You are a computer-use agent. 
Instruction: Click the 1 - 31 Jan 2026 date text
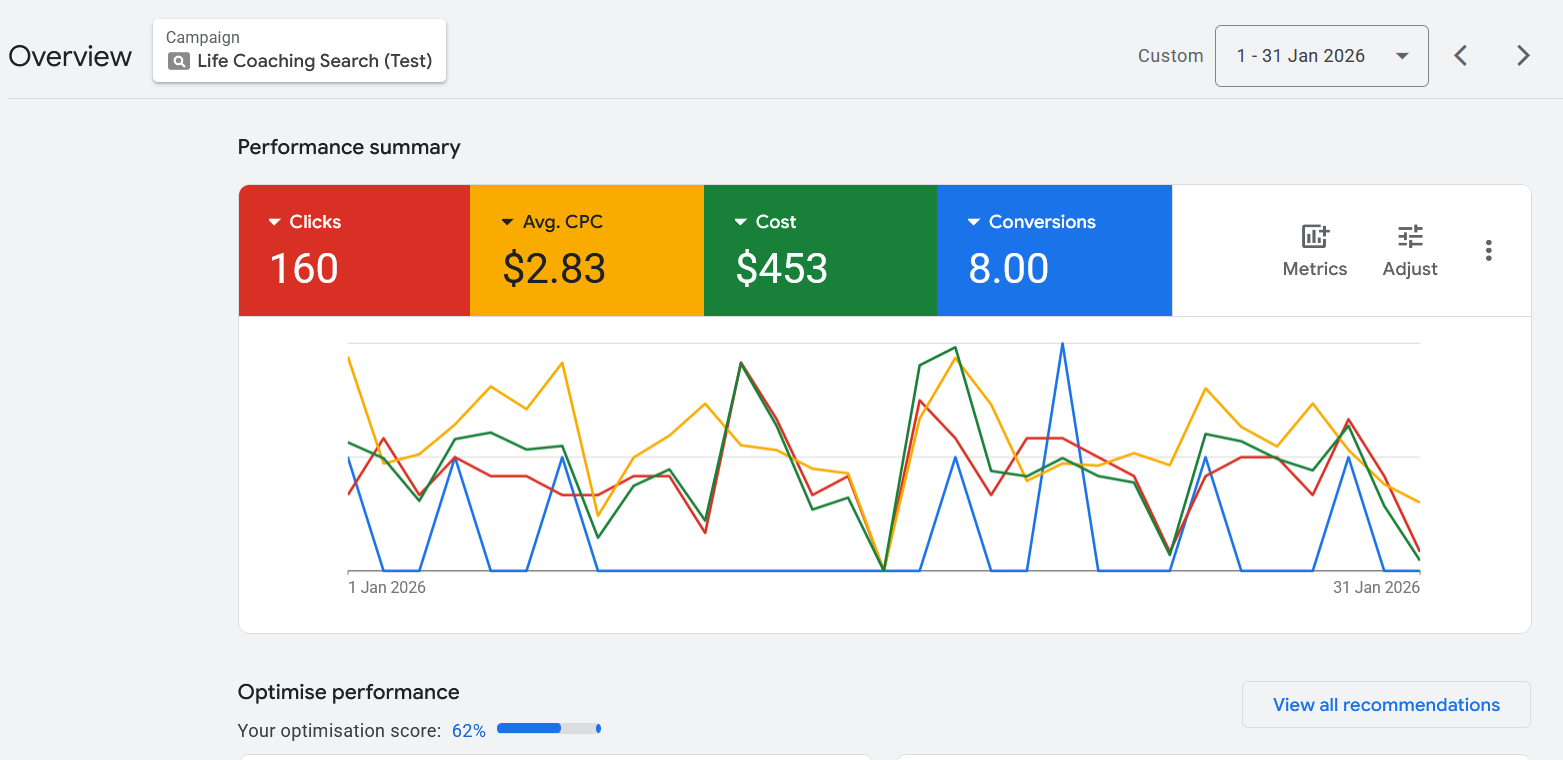[1300, 56]
